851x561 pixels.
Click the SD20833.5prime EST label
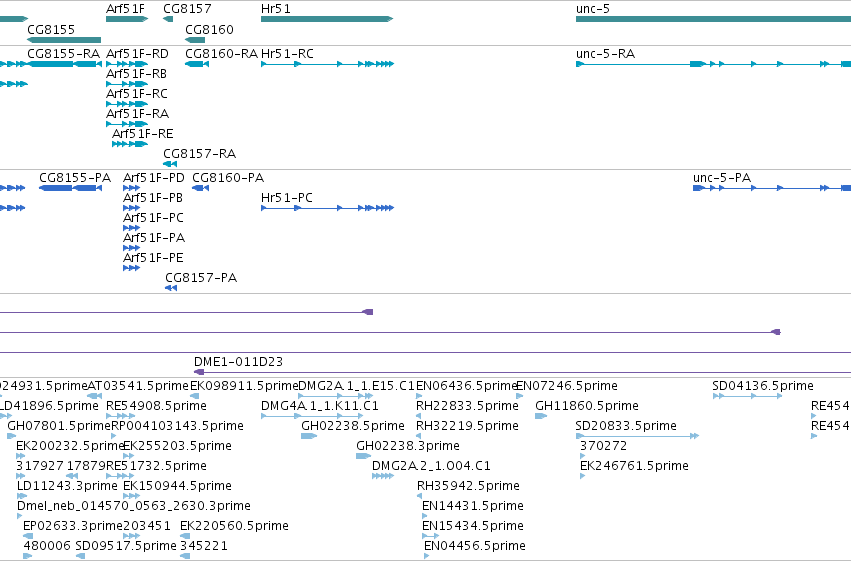pyautogui.click(x=626, y=426)
